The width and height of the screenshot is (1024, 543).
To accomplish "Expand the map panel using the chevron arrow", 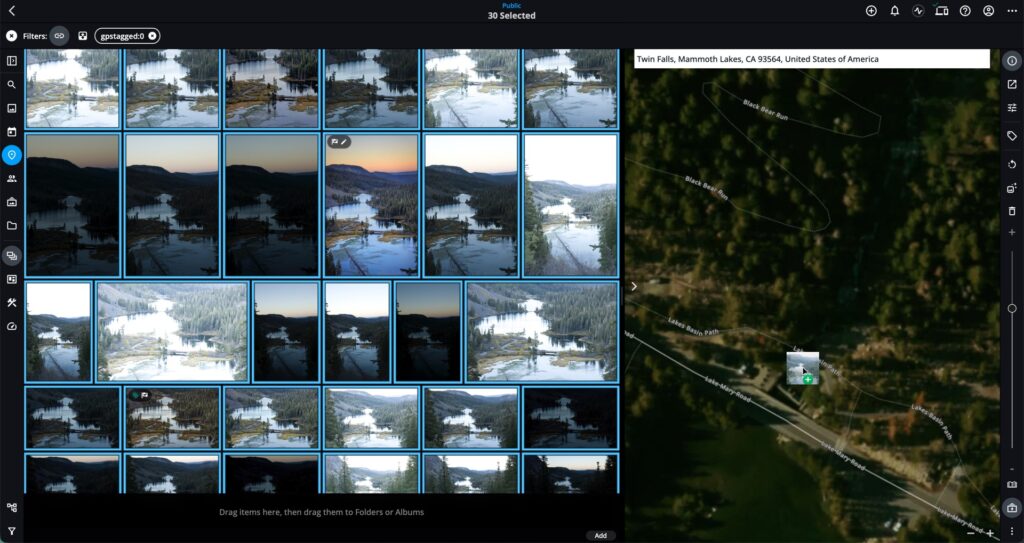I will [634, 286].
